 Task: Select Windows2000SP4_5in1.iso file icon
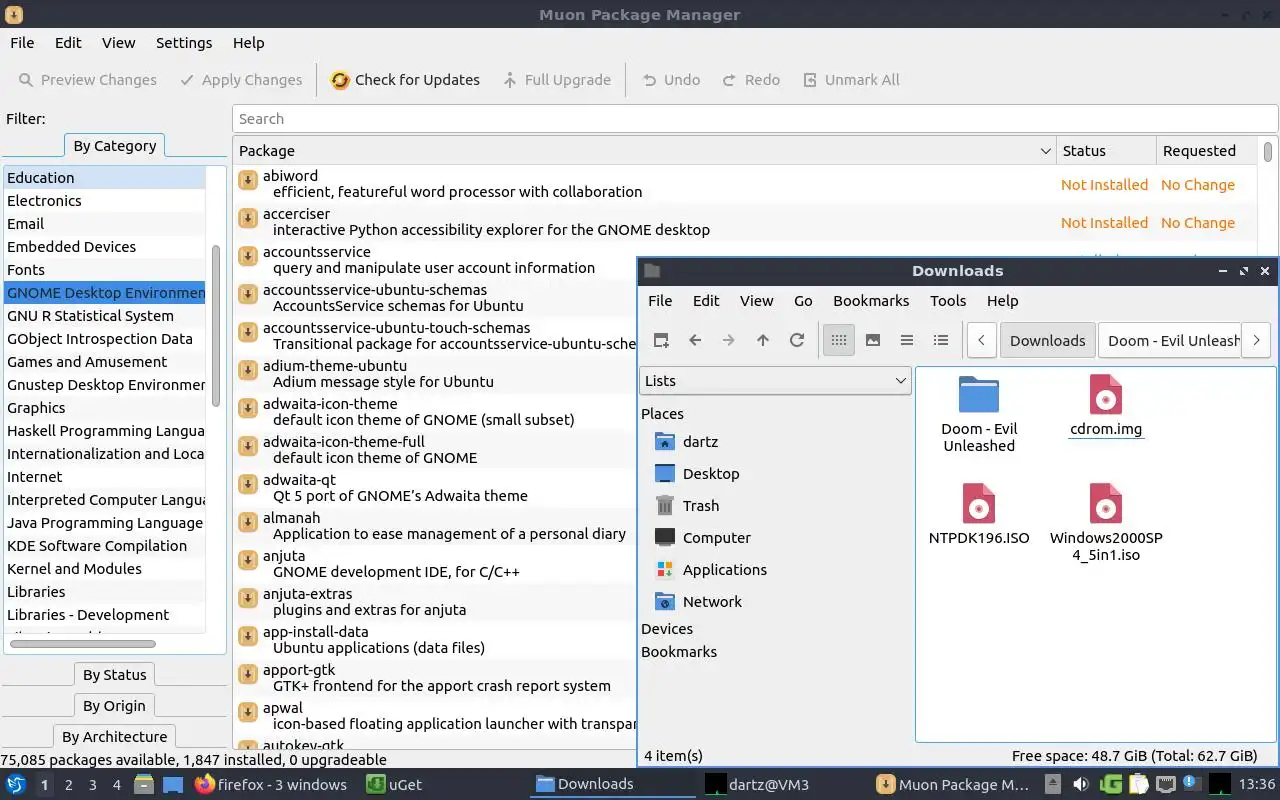pos(1105,503)
